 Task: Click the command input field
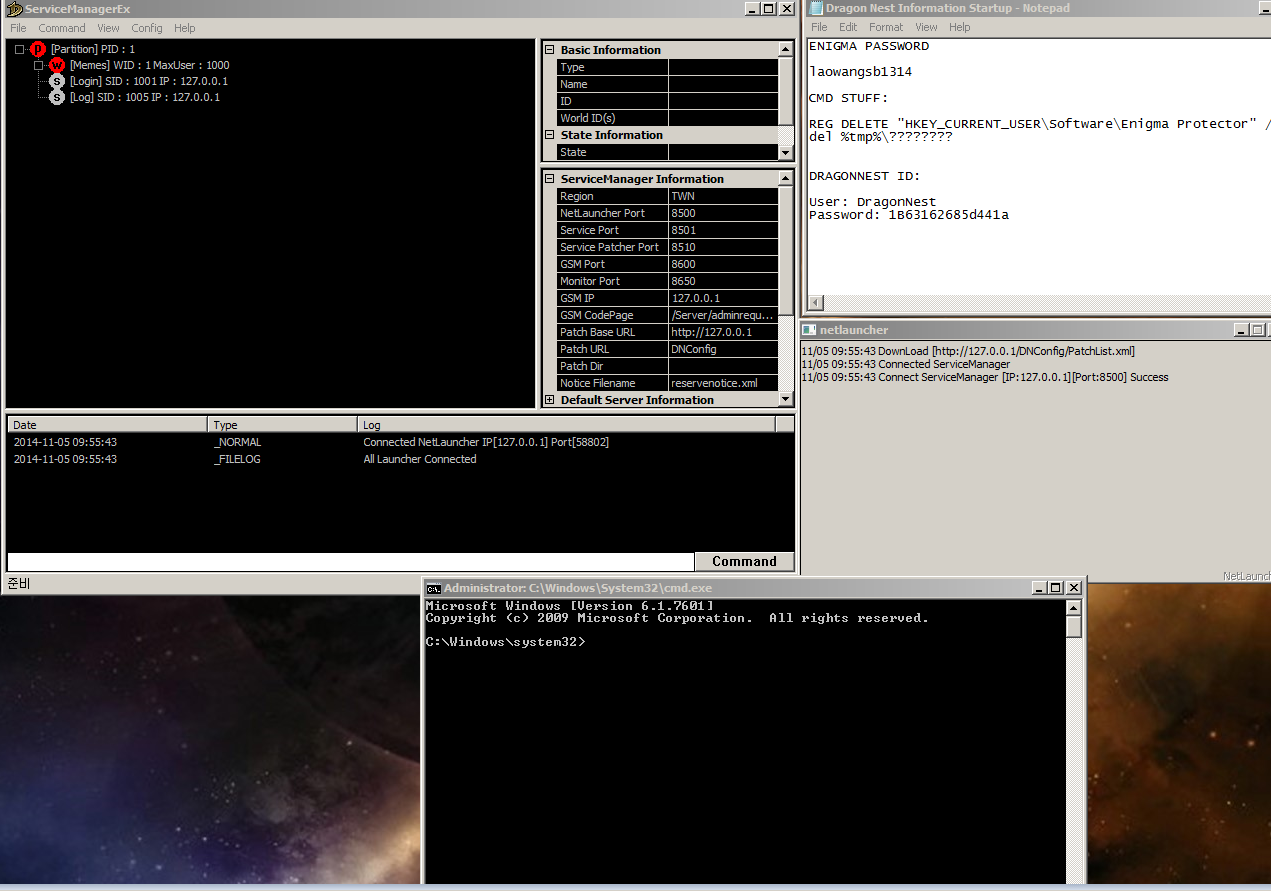pyautogui.click(x=350, y=562)
